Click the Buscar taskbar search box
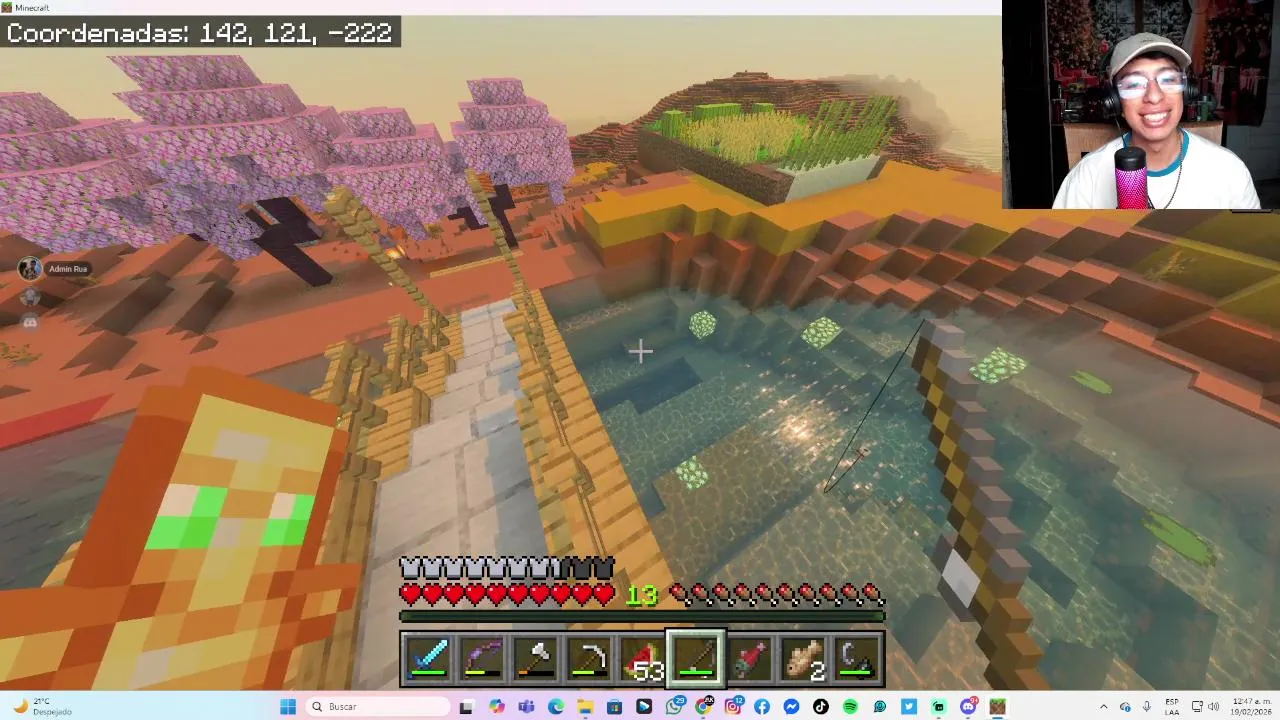Viewport: 1280px width, 720px height. 378,706
